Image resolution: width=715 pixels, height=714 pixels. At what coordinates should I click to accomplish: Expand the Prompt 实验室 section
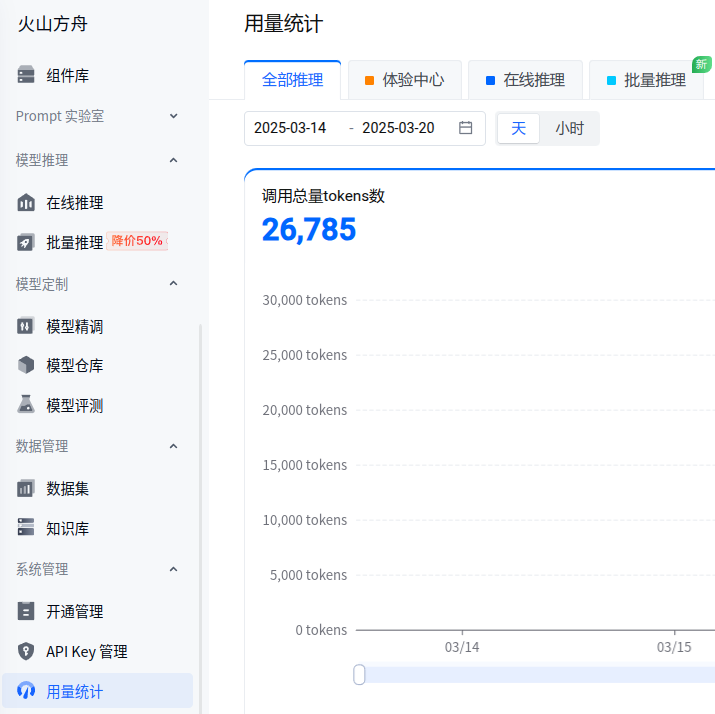pyautogui.click(x=173, y=116)
